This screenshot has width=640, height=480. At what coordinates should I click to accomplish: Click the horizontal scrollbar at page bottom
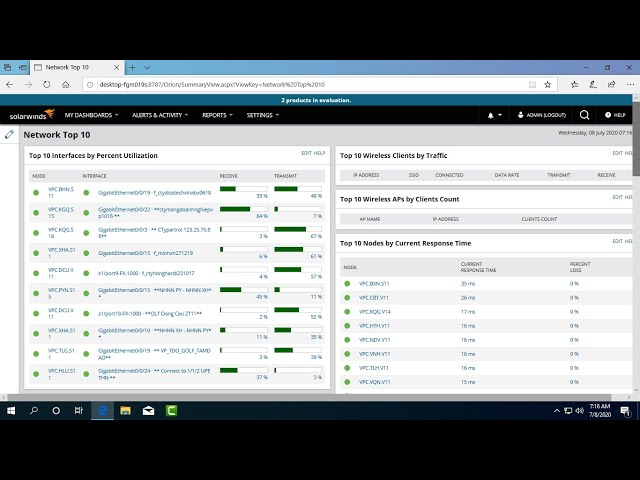[x=309, y=397]
